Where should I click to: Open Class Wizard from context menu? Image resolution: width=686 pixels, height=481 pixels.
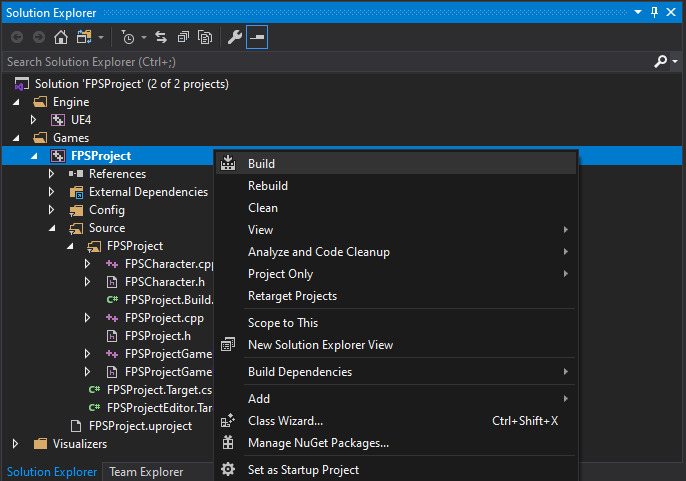(x=396, y=421)
